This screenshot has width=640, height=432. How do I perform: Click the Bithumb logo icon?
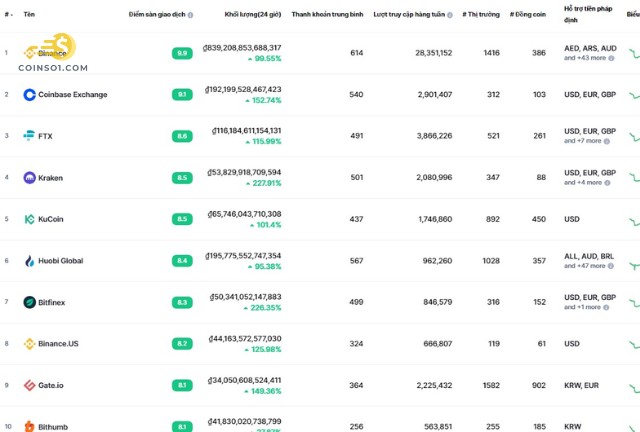(29, 426)
